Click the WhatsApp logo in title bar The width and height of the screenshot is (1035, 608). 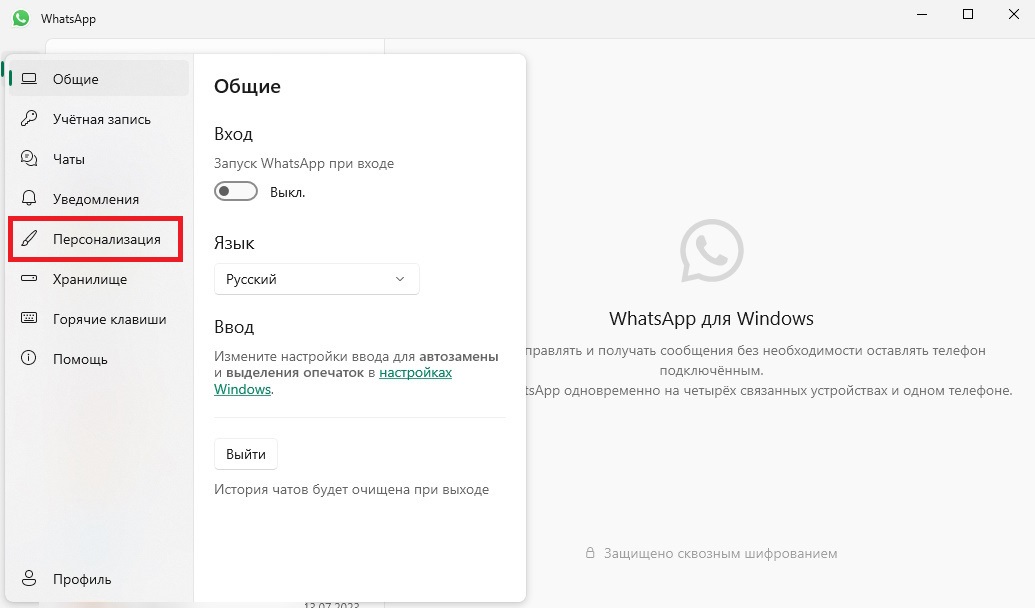pos(21,18)
